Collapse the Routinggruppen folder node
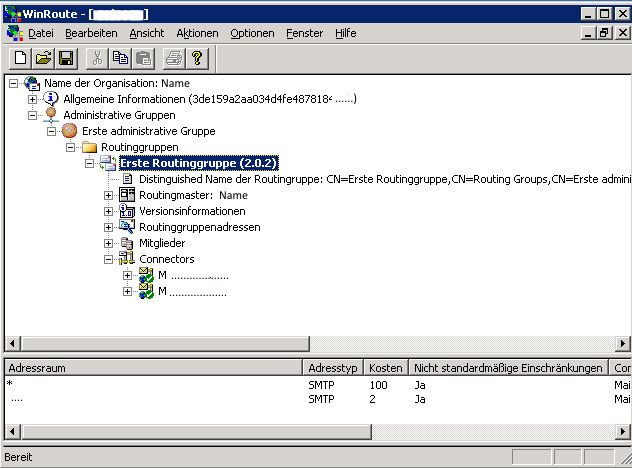 coord(71,147)
